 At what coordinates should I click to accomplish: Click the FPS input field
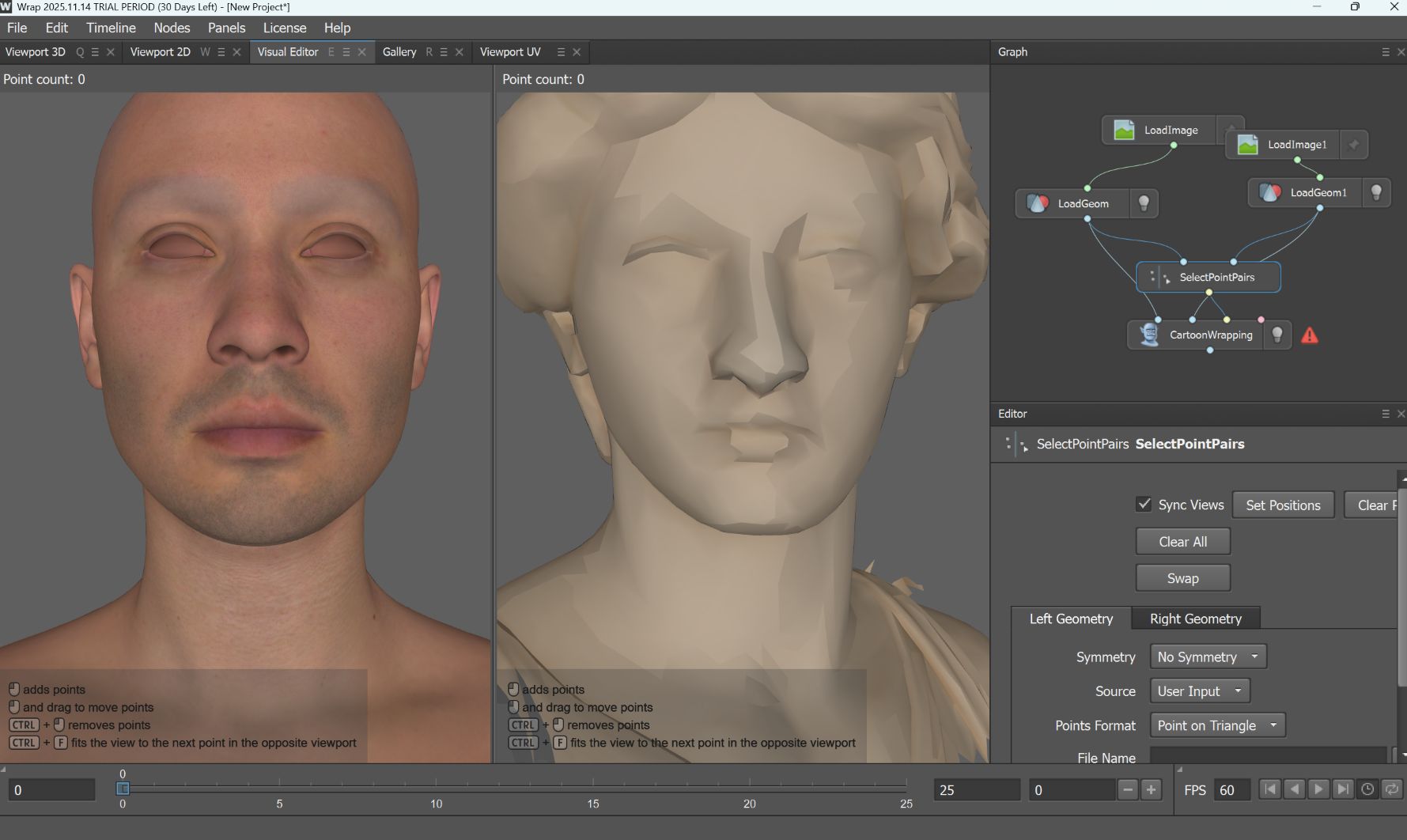tap(1232, 790)
